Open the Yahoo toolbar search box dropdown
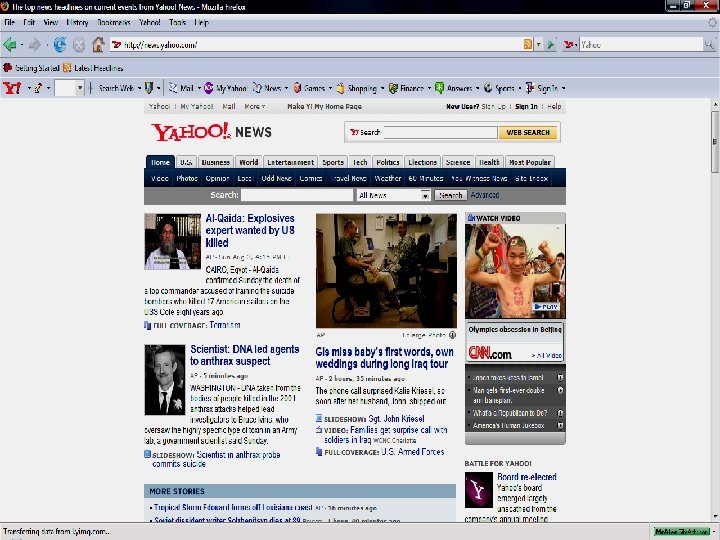720x540 pixels. [x=79, y=88]
